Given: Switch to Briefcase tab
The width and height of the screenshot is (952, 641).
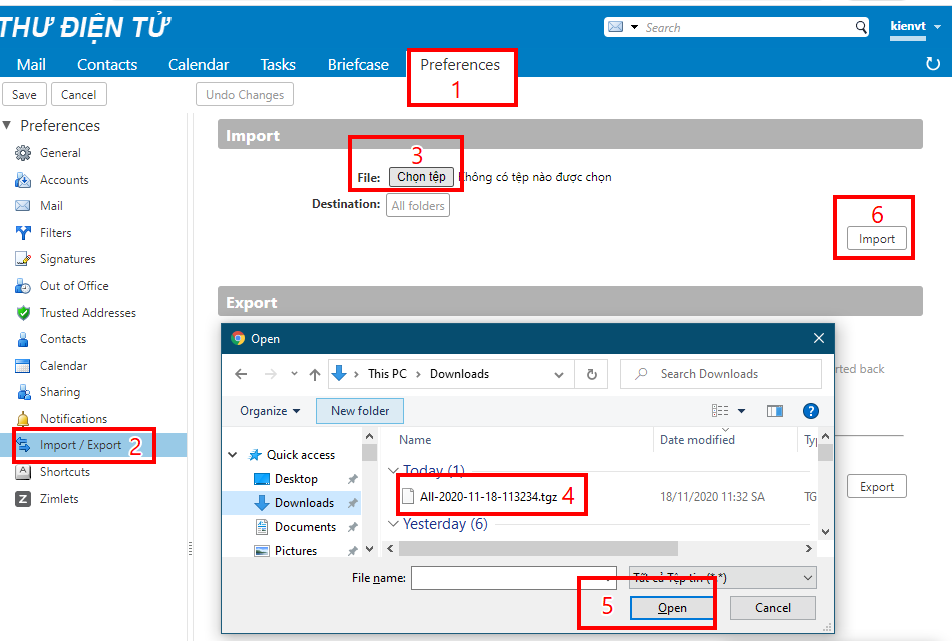Looking at the screenshot, I should [x=358, y=64].
